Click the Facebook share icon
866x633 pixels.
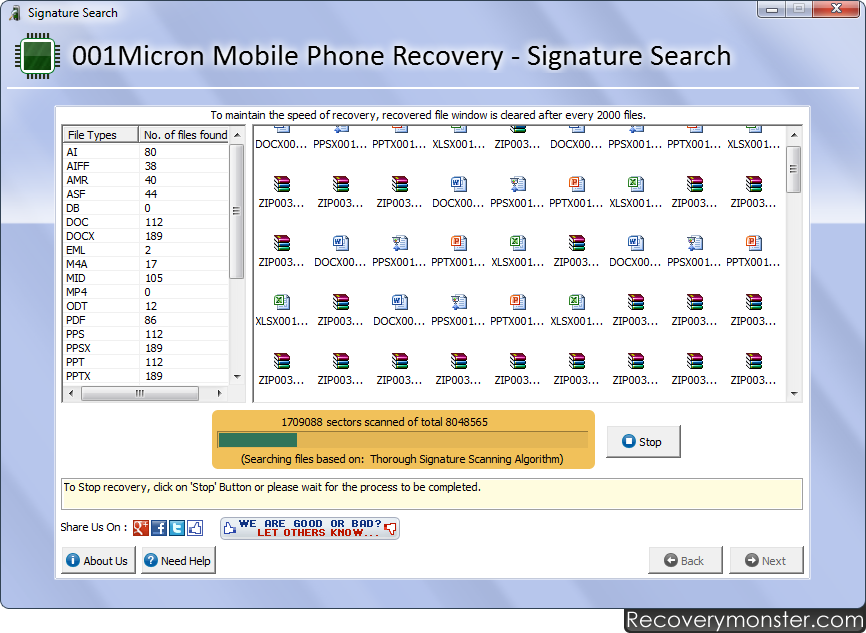click(159, 528)
